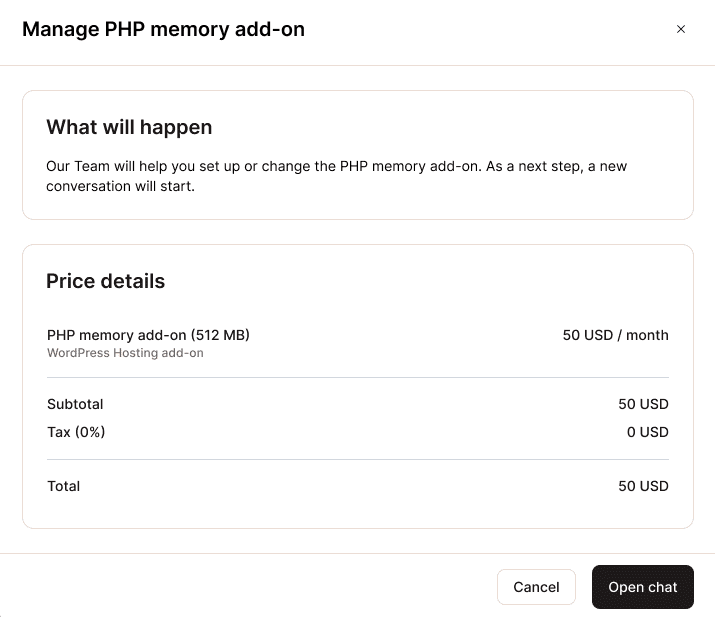
Task: Click the divider line above Subtotal
Action: coord(357,377)
